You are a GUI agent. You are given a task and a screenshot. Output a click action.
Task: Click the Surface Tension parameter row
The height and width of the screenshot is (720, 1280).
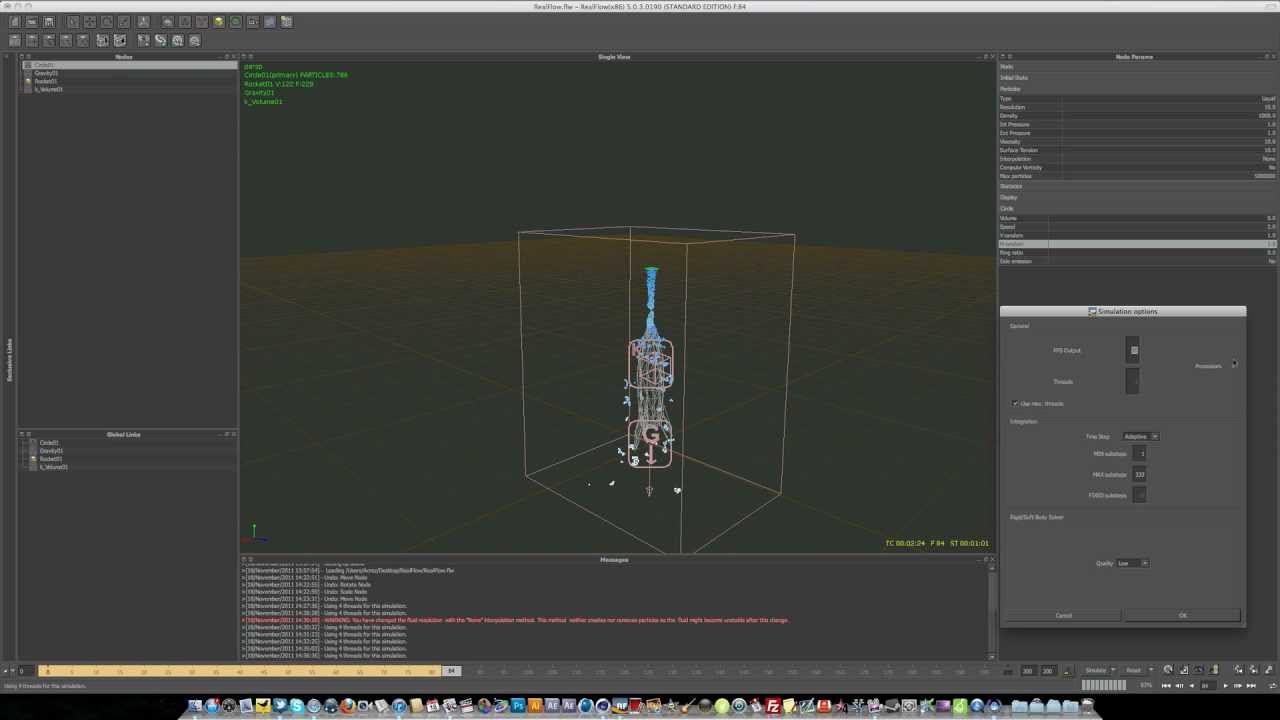coord(1138,150)
